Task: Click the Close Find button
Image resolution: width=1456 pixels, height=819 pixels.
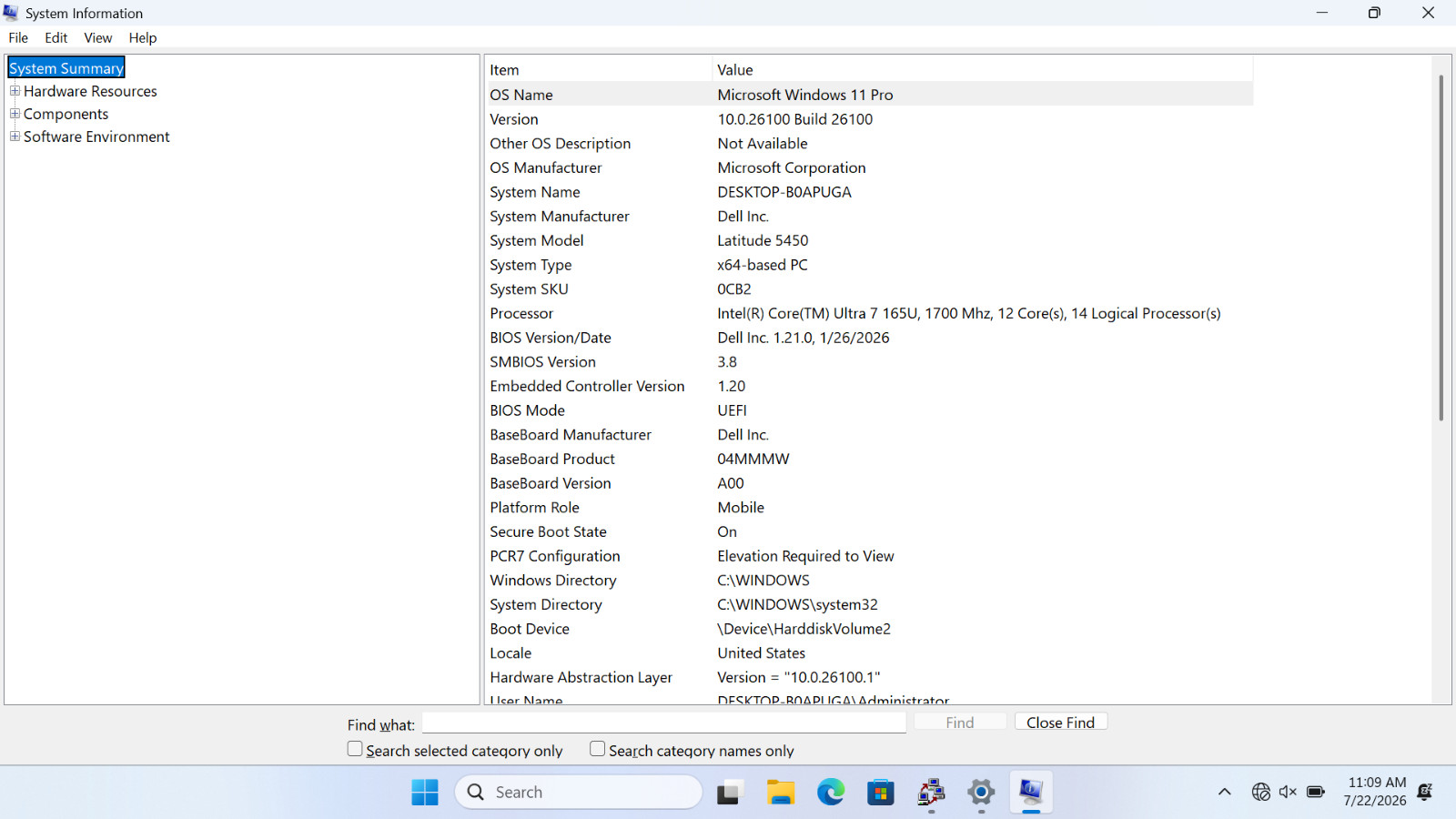Action: (1060, 722)
